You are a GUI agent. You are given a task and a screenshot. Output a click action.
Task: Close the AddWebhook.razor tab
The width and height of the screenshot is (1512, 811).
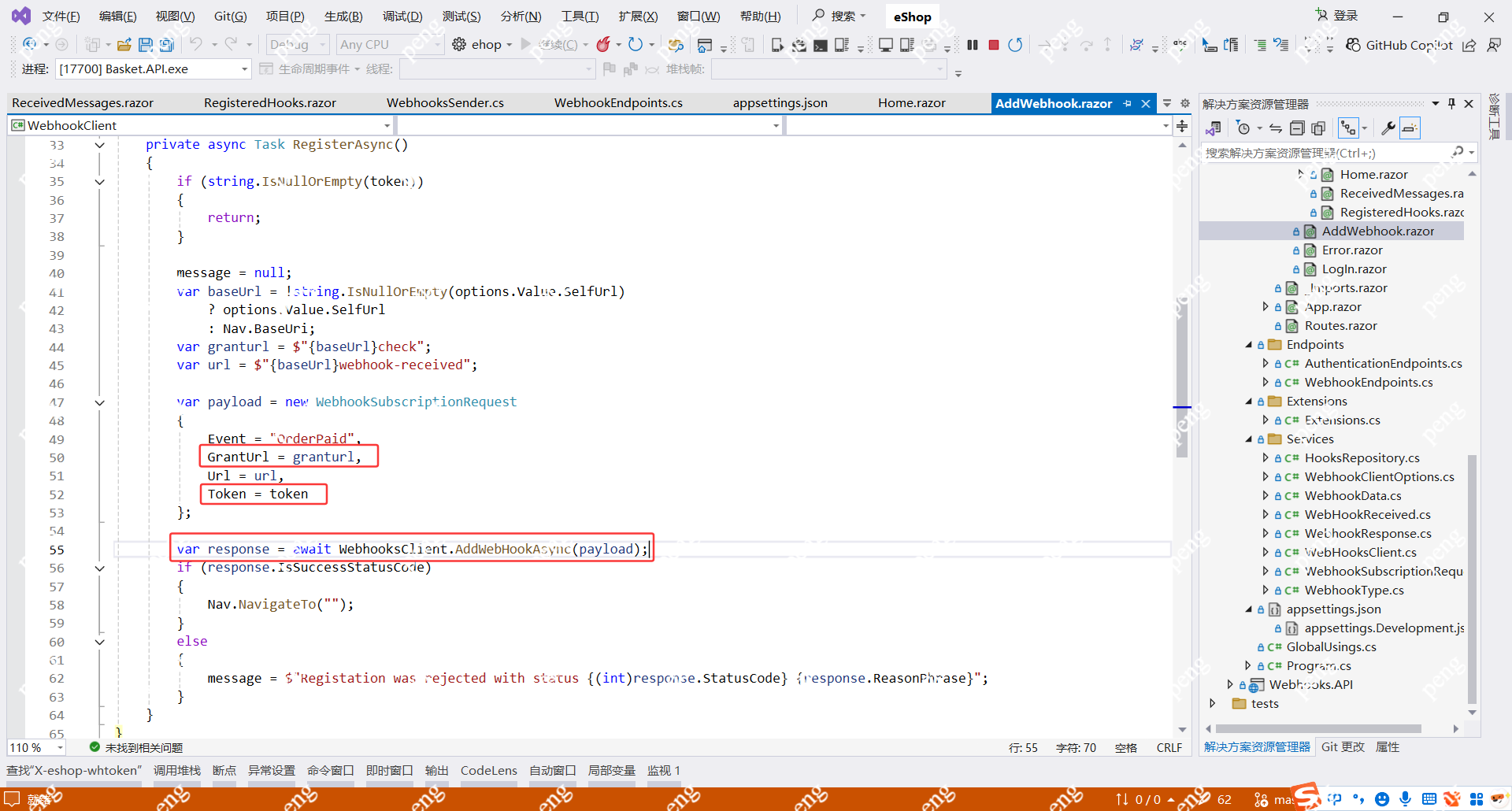click(1146, 103)
